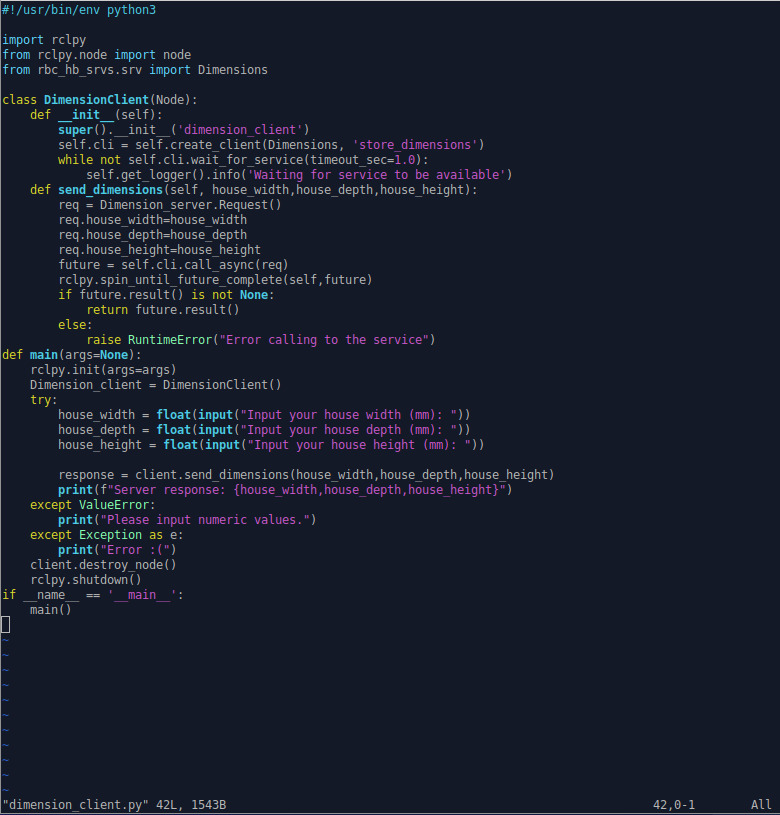Image resolution: width=780 pixels, height=815 pixels.
Task: Click the RuntimeError exception name
Action: click(170, 340)
